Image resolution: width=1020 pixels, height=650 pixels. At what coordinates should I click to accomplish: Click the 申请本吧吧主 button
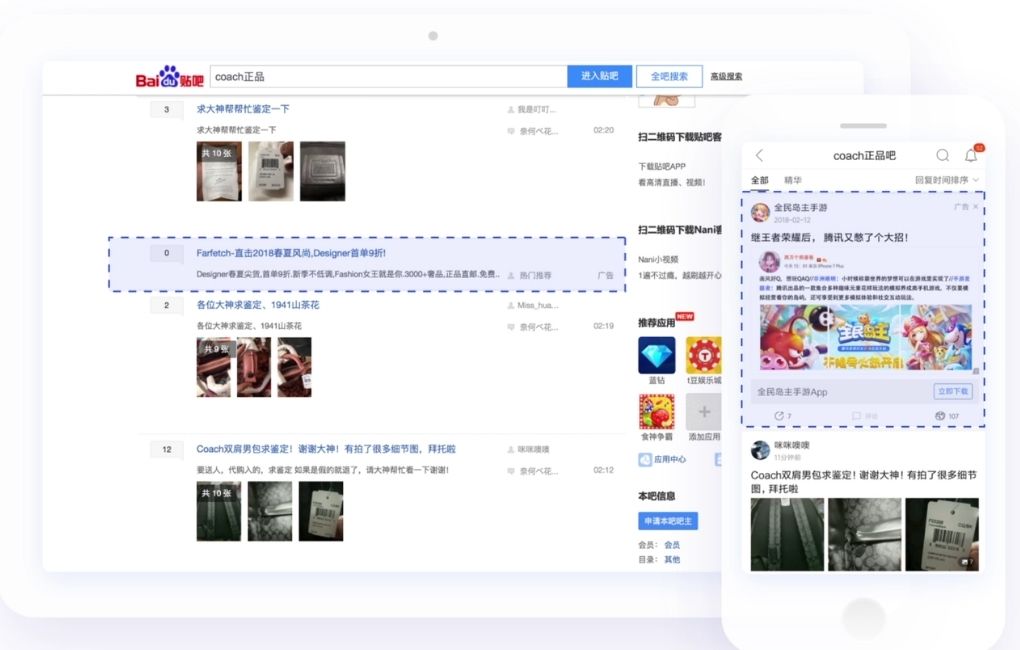coord(667,521)
